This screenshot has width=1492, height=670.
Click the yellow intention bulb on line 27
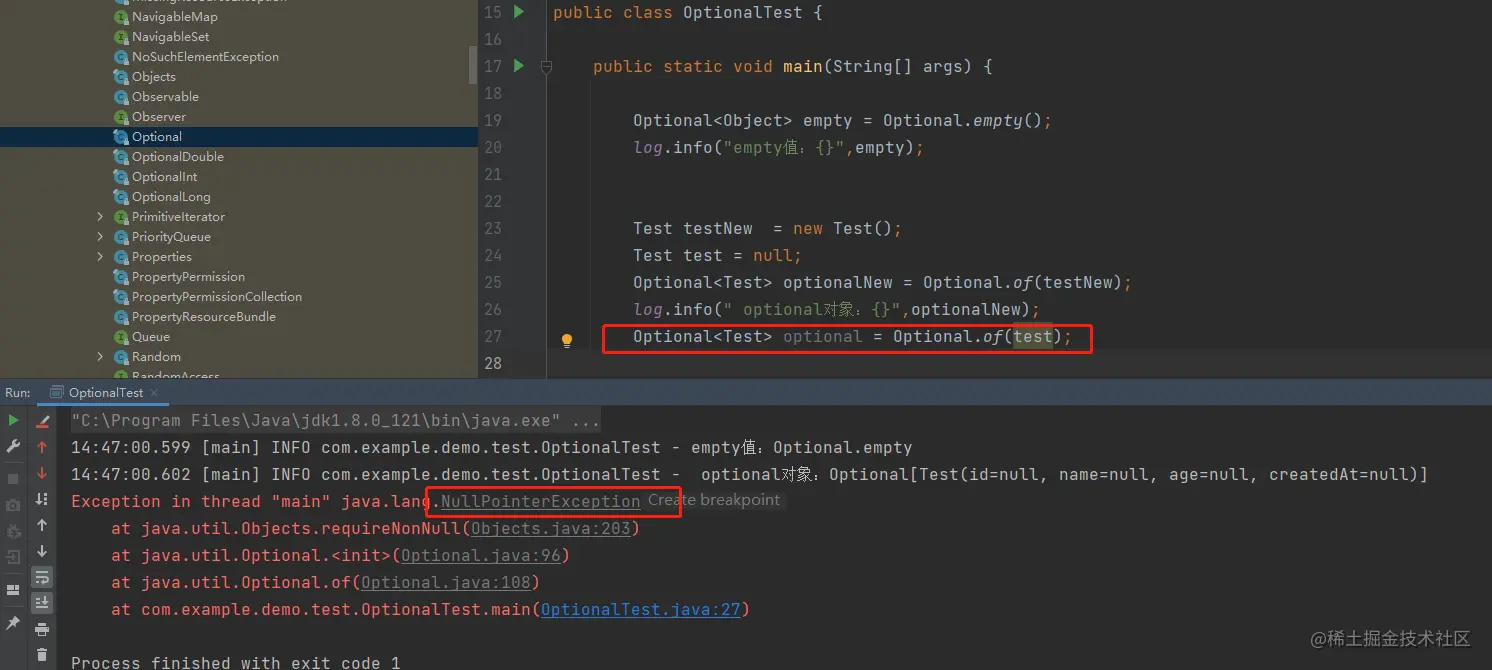pos(567,340)
